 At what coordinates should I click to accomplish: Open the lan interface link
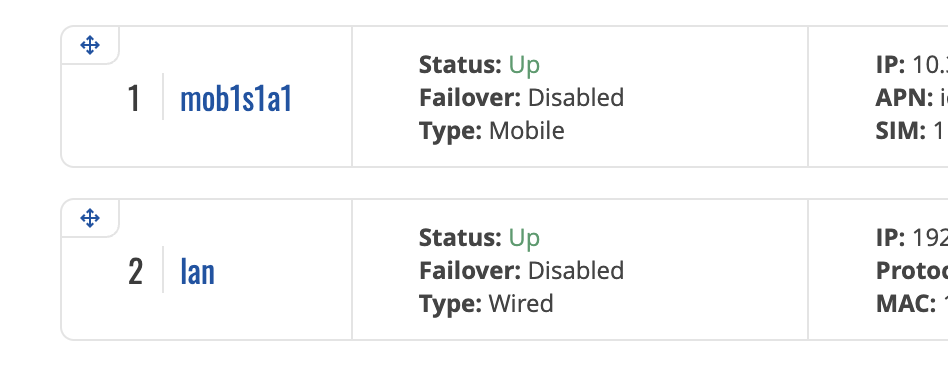[x=198, y=271]
